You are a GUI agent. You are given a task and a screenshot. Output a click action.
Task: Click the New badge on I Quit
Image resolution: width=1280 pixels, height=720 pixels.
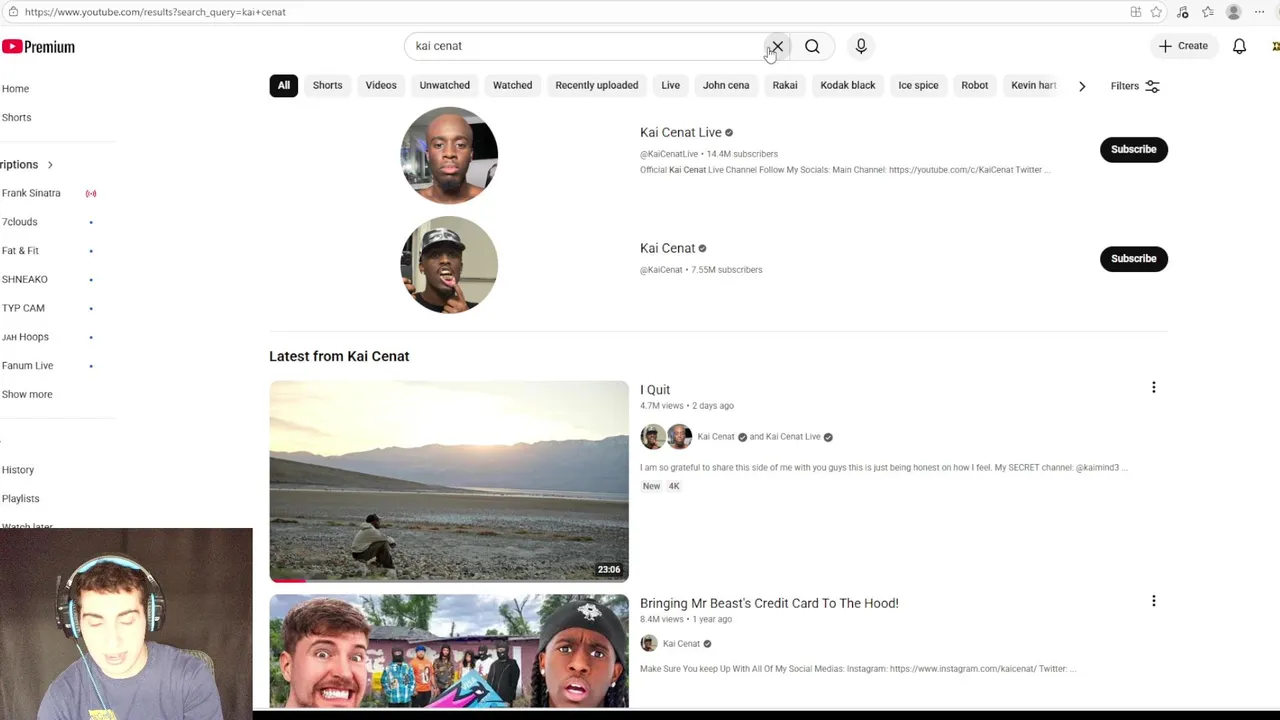[651, 486]
